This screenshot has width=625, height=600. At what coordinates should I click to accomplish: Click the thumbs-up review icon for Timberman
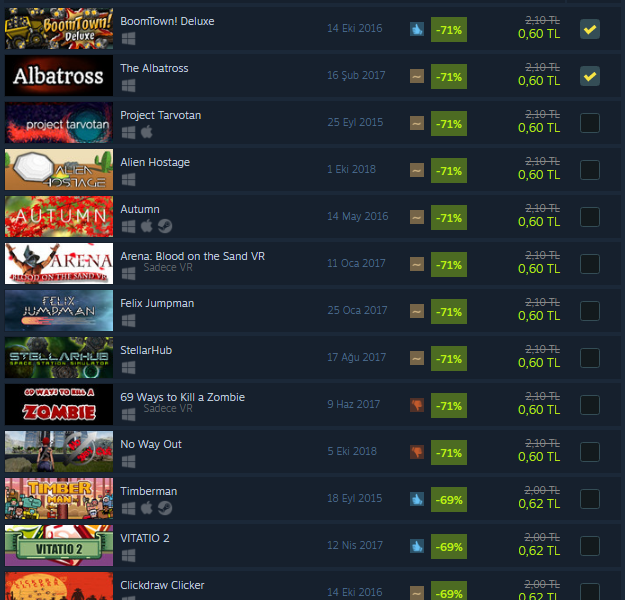(x=417, y=499)
